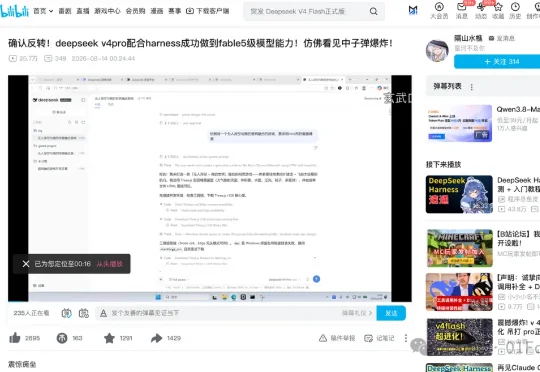Open the 【声明】 recommended video thumbnail

(459, 292)
